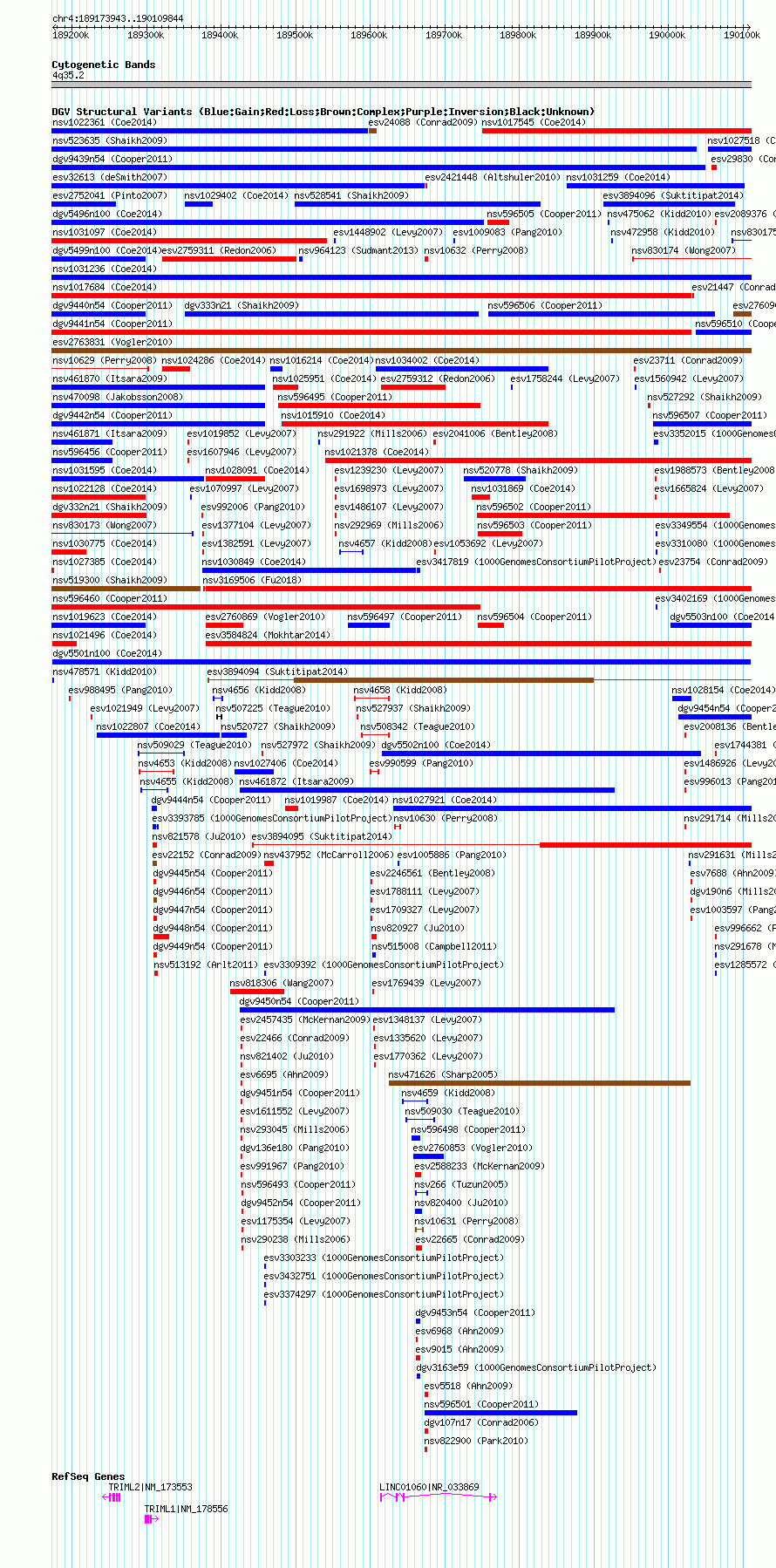Select variant esv2041006 (Bentley2008)

click(495, 433)
